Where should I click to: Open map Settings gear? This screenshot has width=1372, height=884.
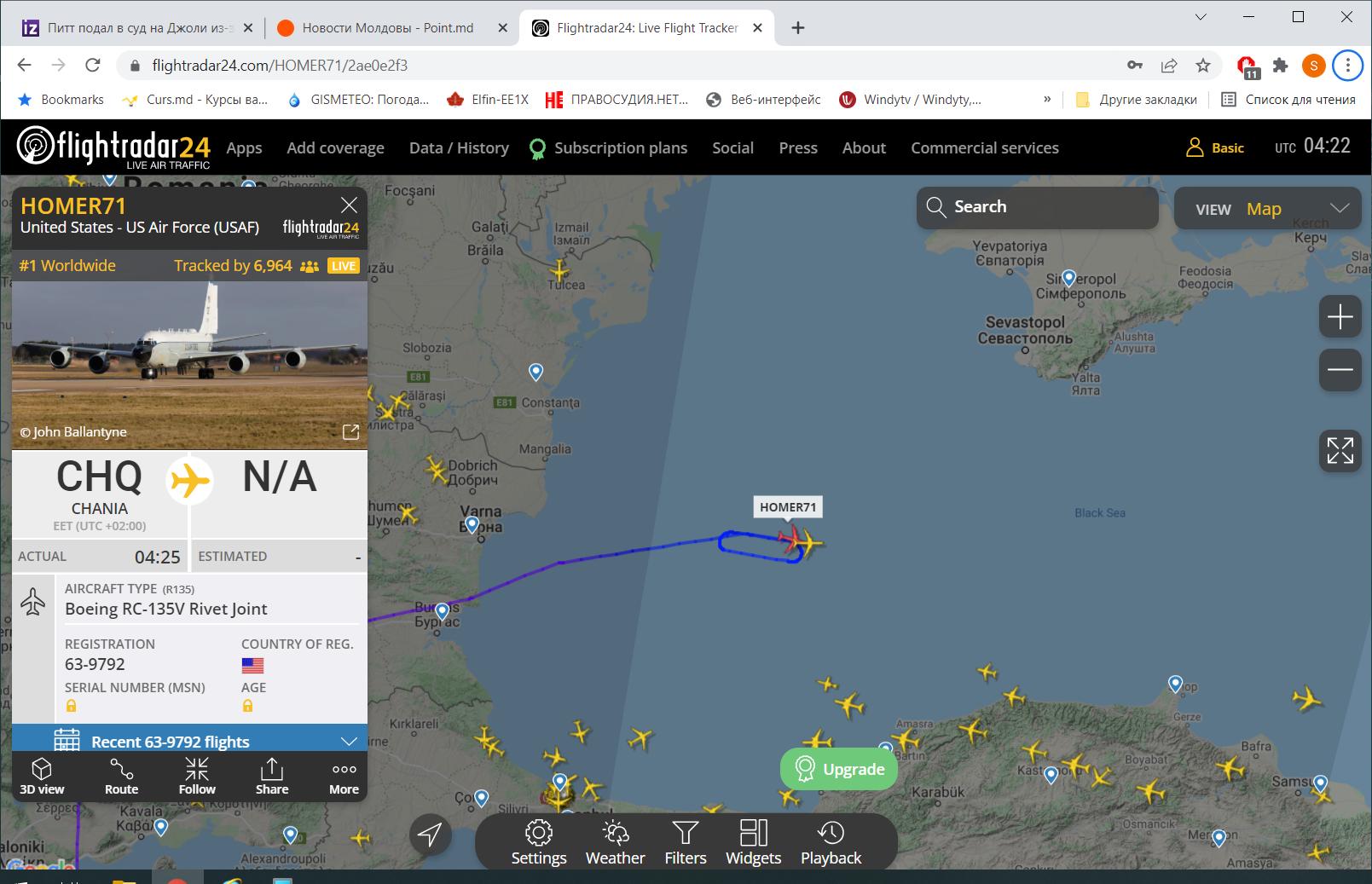[x=539, y=843]
